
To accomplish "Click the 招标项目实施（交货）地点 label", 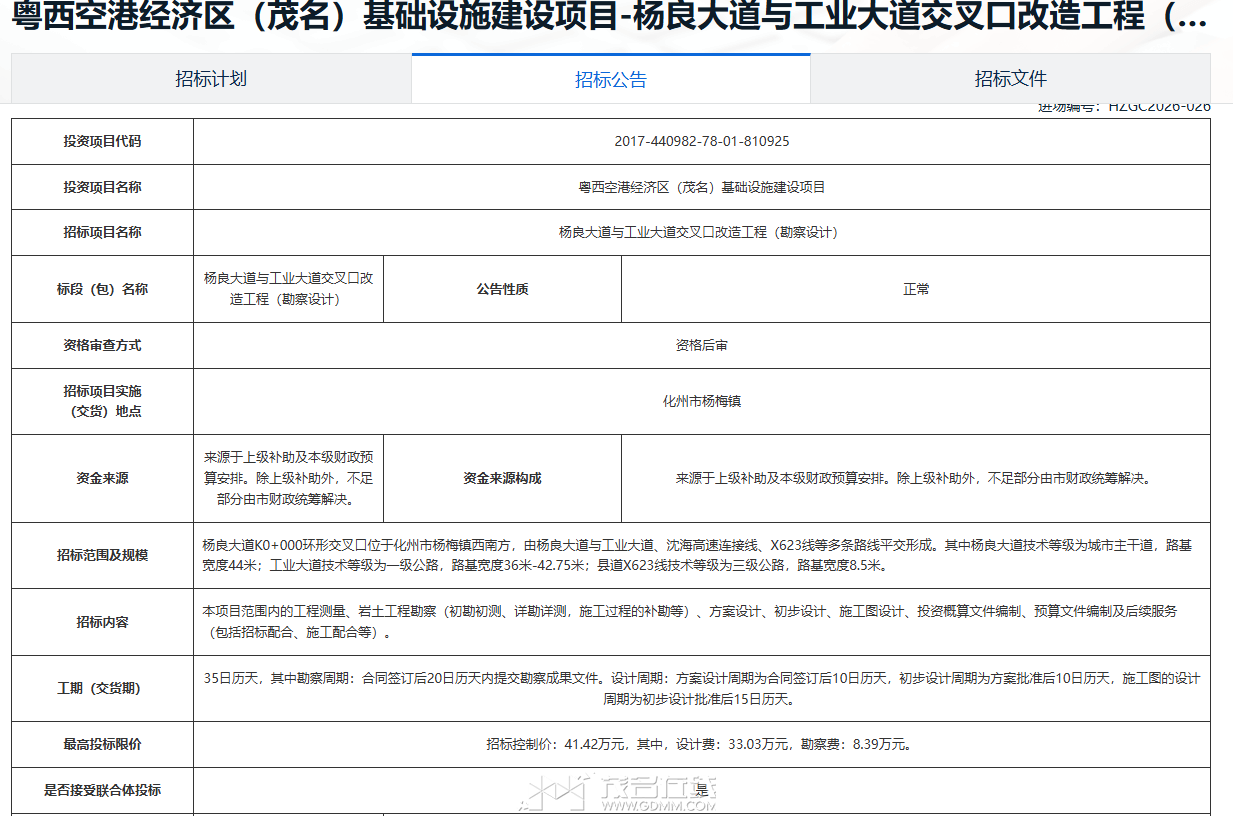I will [x=102, y=401].
